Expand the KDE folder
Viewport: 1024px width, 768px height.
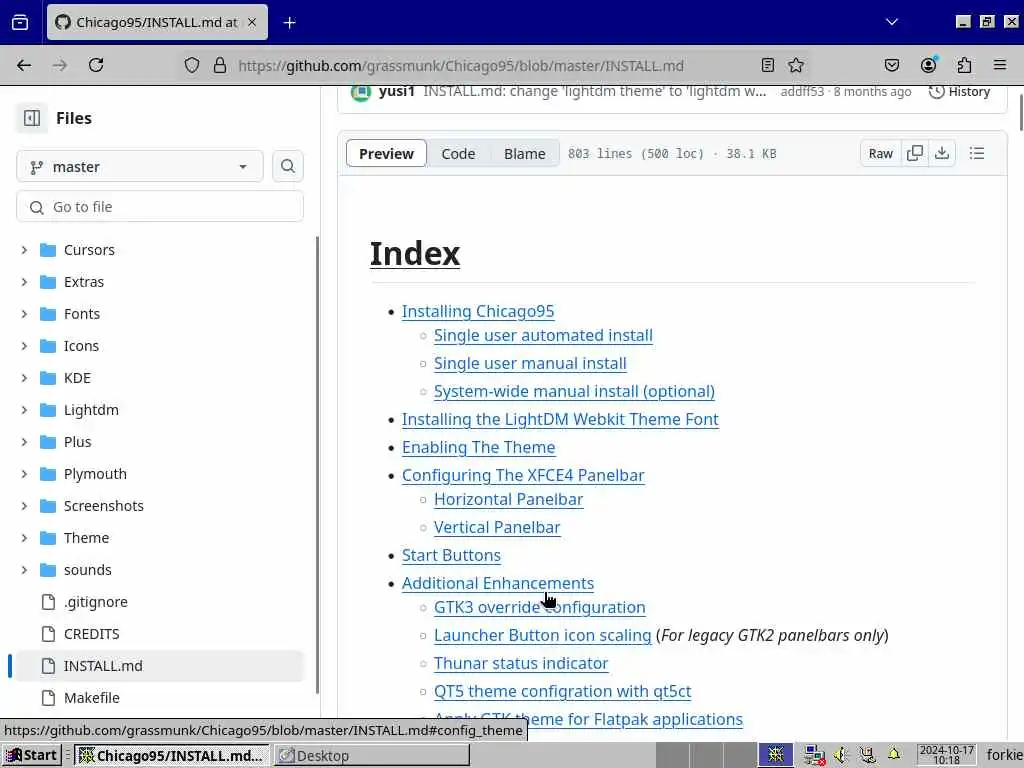tap(24, 378)
